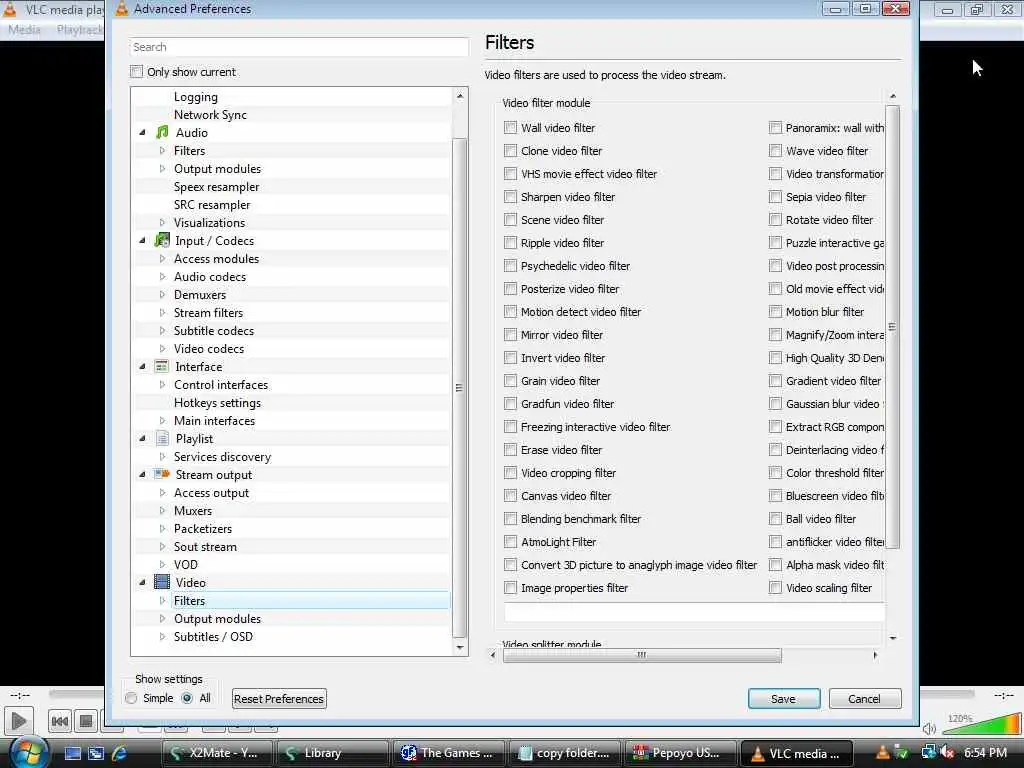Switch to VLC media taskbar window
The height and width of the screenshot is (768, 1024).
pyautogui.click(x=797, y=753)
